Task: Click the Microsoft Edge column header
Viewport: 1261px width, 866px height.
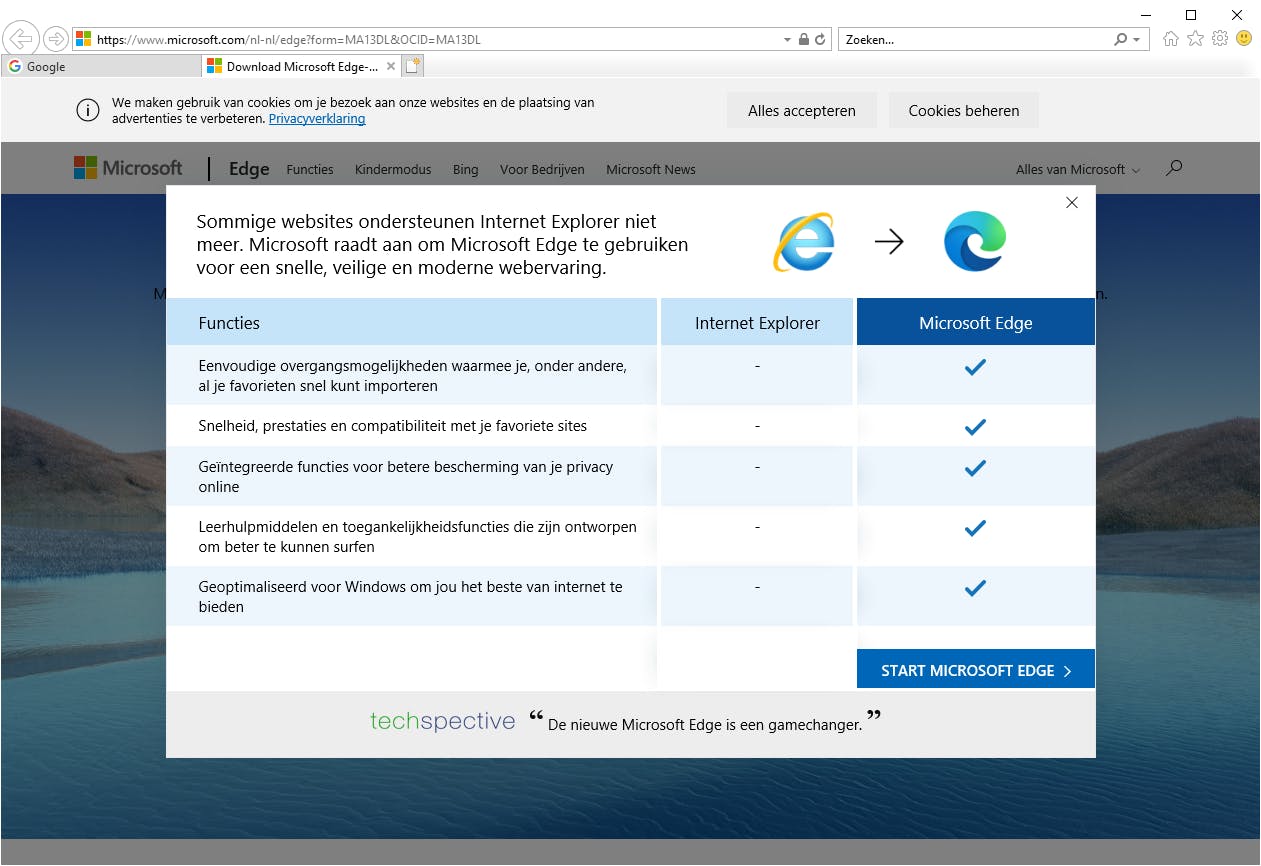Action: click(976, 323)
